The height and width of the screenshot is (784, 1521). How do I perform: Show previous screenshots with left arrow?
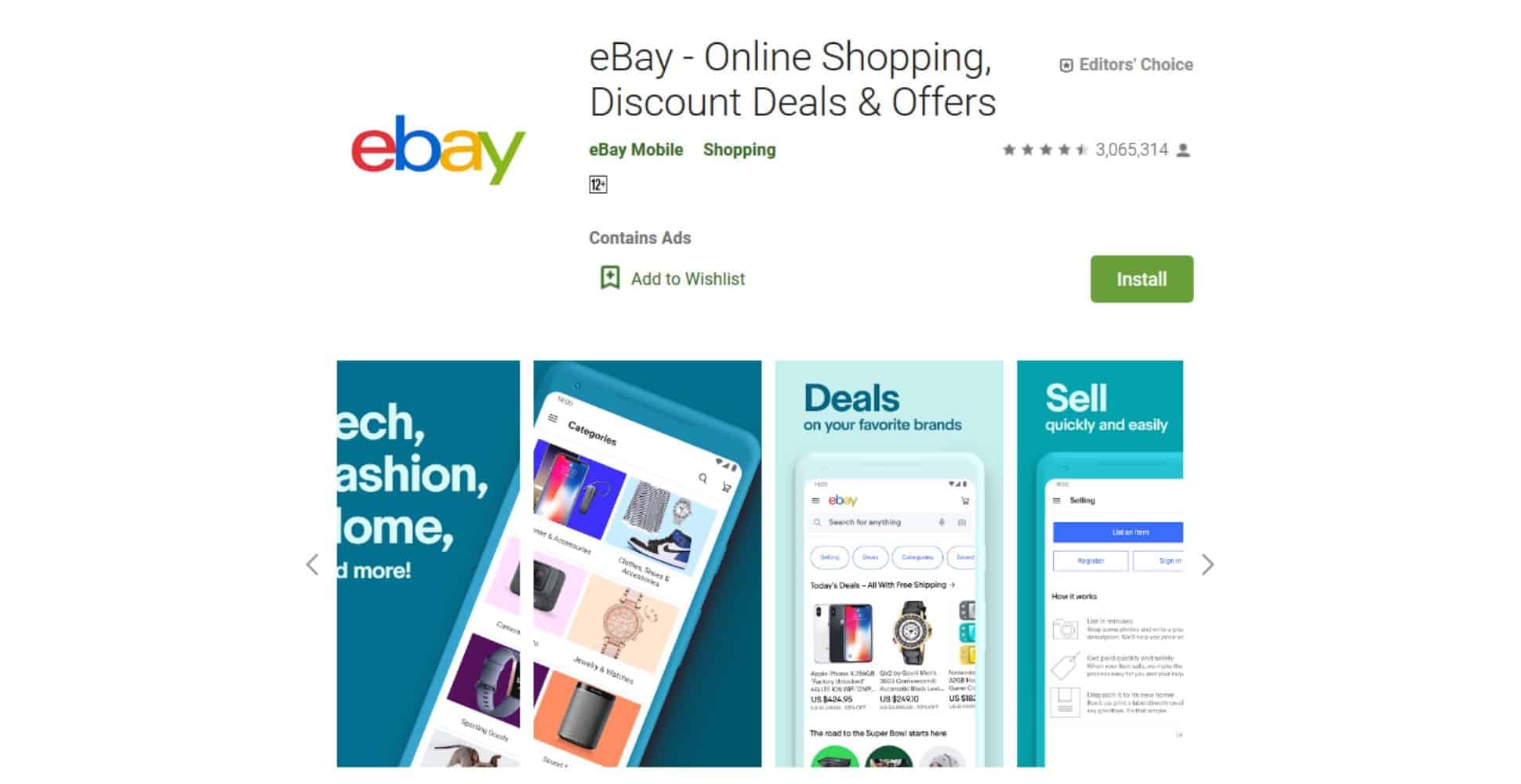click(x=312, y=564)
